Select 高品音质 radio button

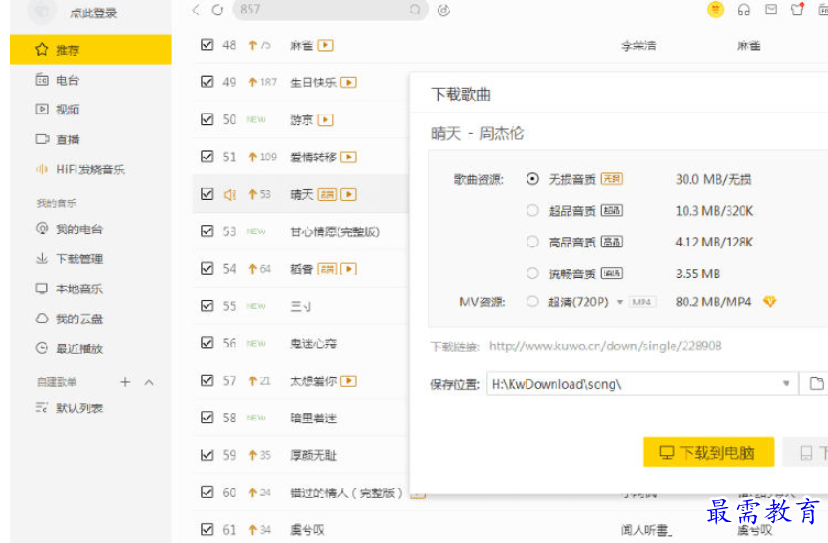coord(532,241)
